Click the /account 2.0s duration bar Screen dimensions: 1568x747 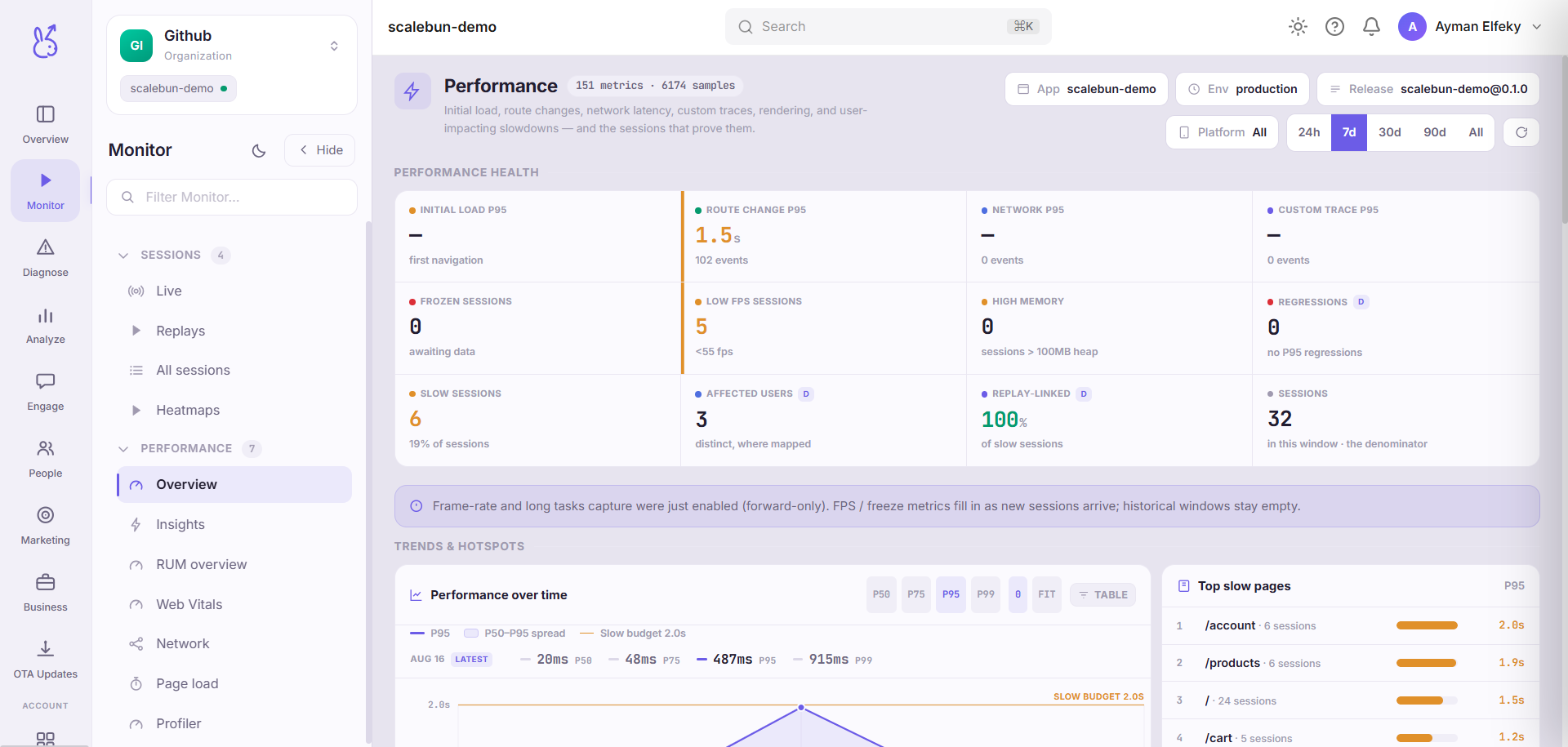pyautogui.click(x=1427, y=625)
